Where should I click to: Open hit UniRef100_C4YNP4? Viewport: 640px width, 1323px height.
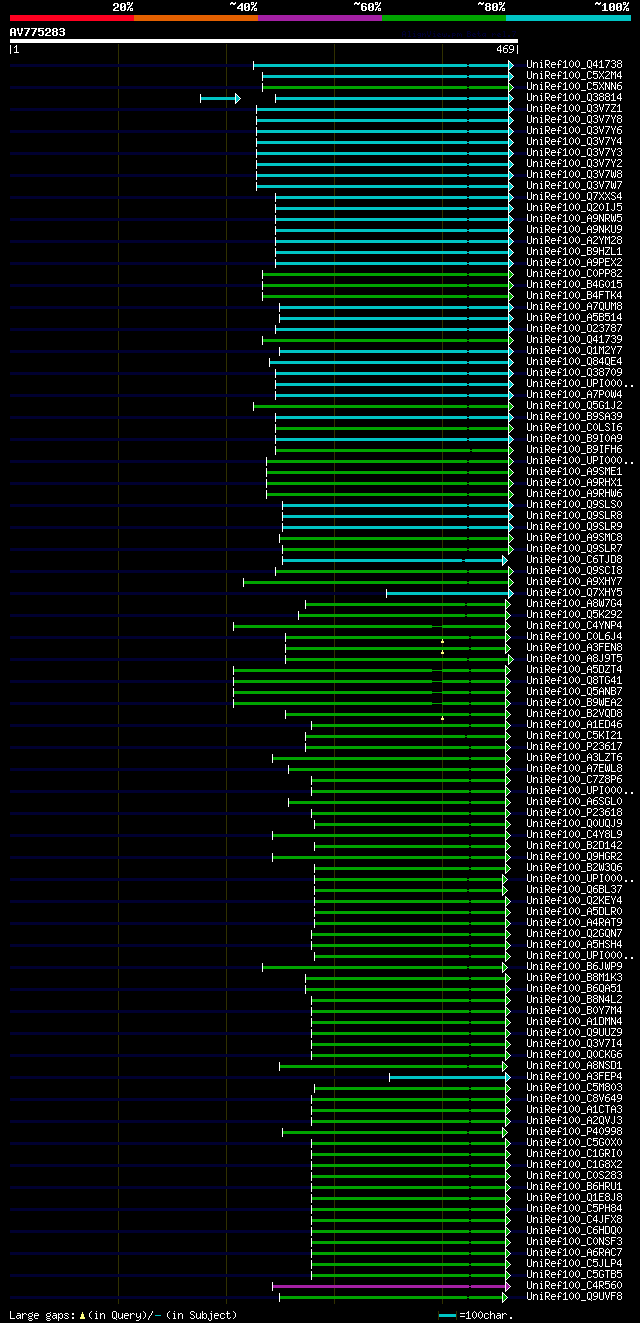click(574, 625)
